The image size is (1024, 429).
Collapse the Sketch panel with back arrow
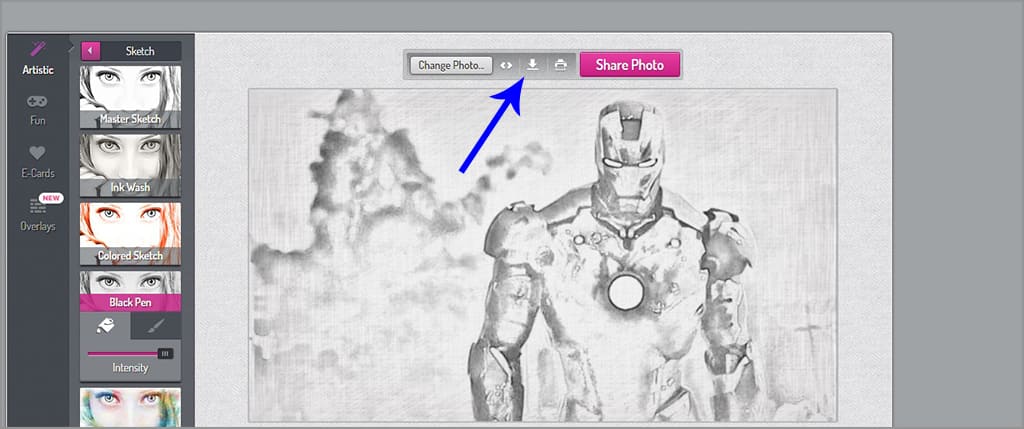pyautogui.click(x=91, y=51)
